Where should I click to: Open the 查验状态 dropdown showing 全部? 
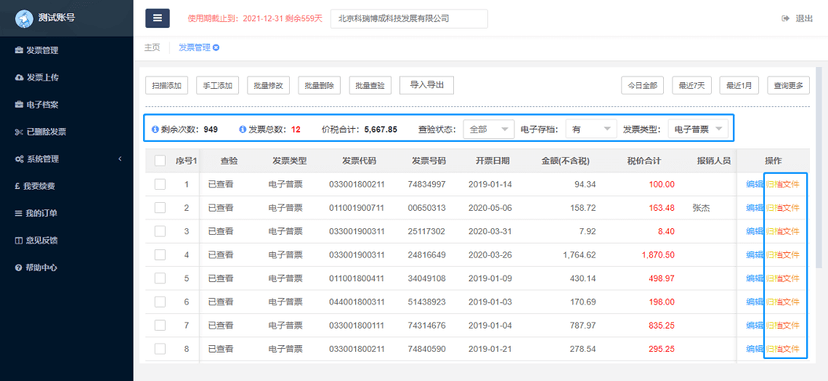(x=488, y=129)
